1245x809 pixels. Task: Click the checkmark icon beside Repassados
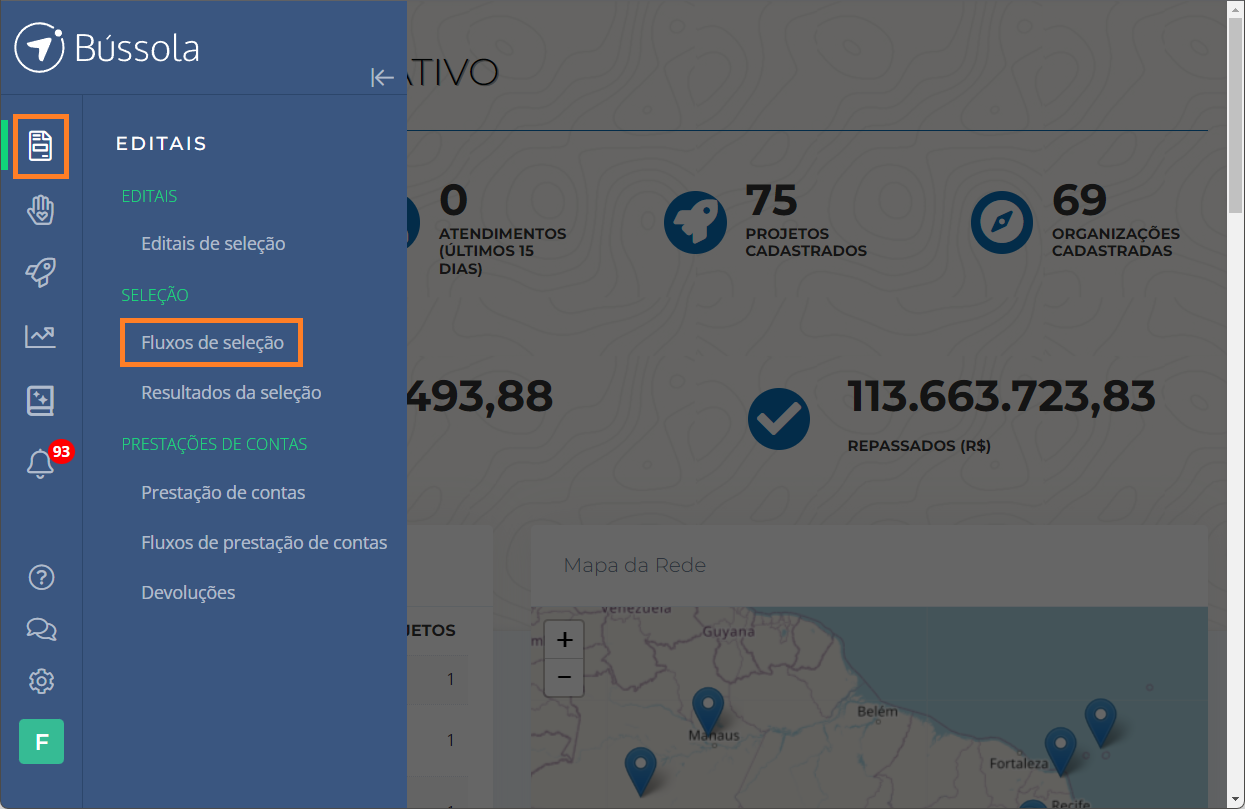[779, 419]
